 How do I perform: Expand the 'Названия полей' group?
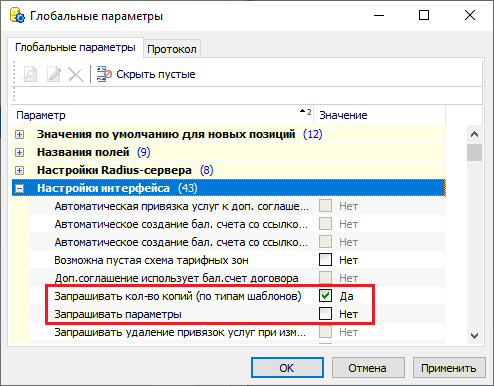point(20,152)
